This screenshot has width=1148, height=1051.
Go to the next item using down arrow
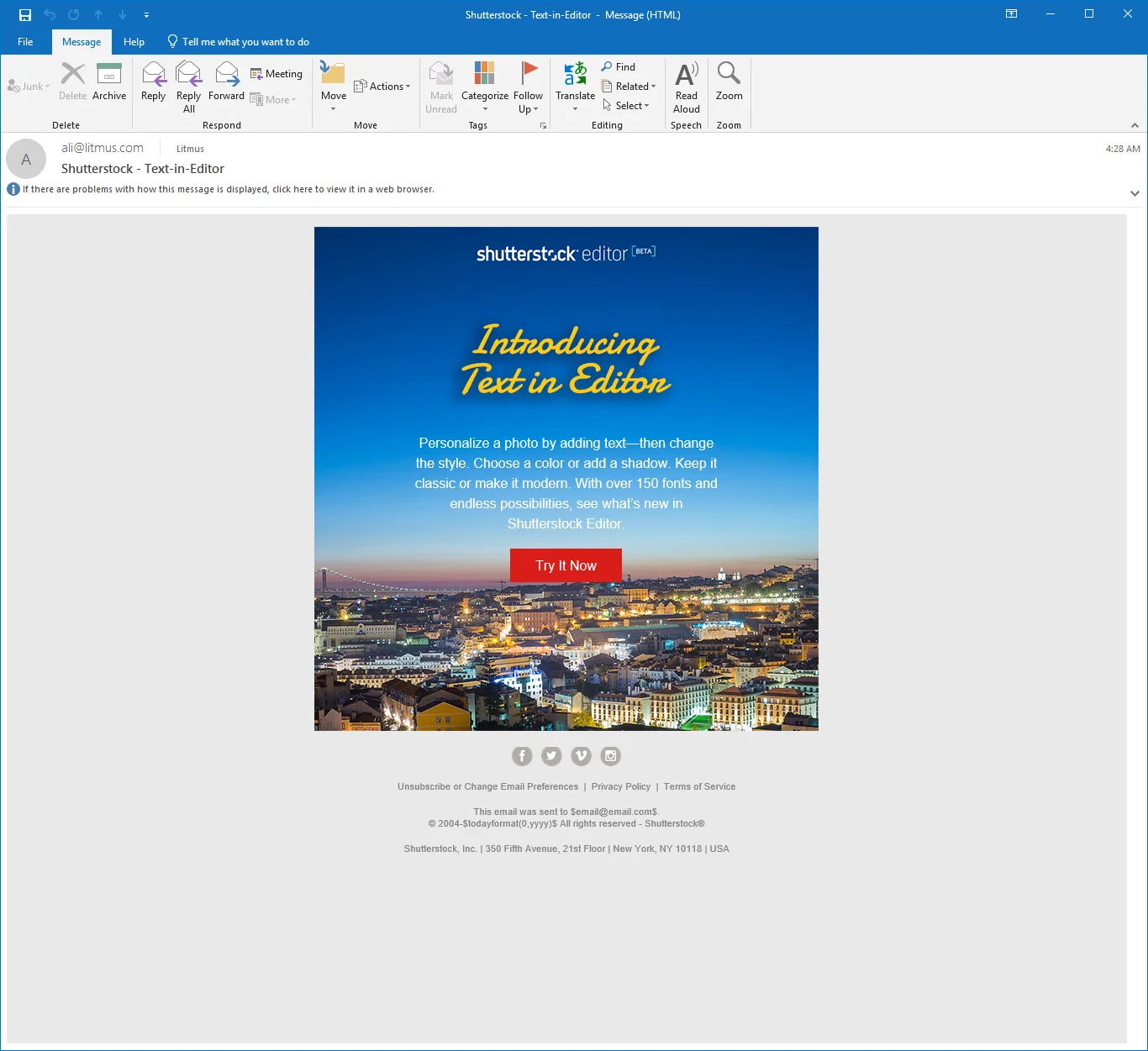point(123,14)
